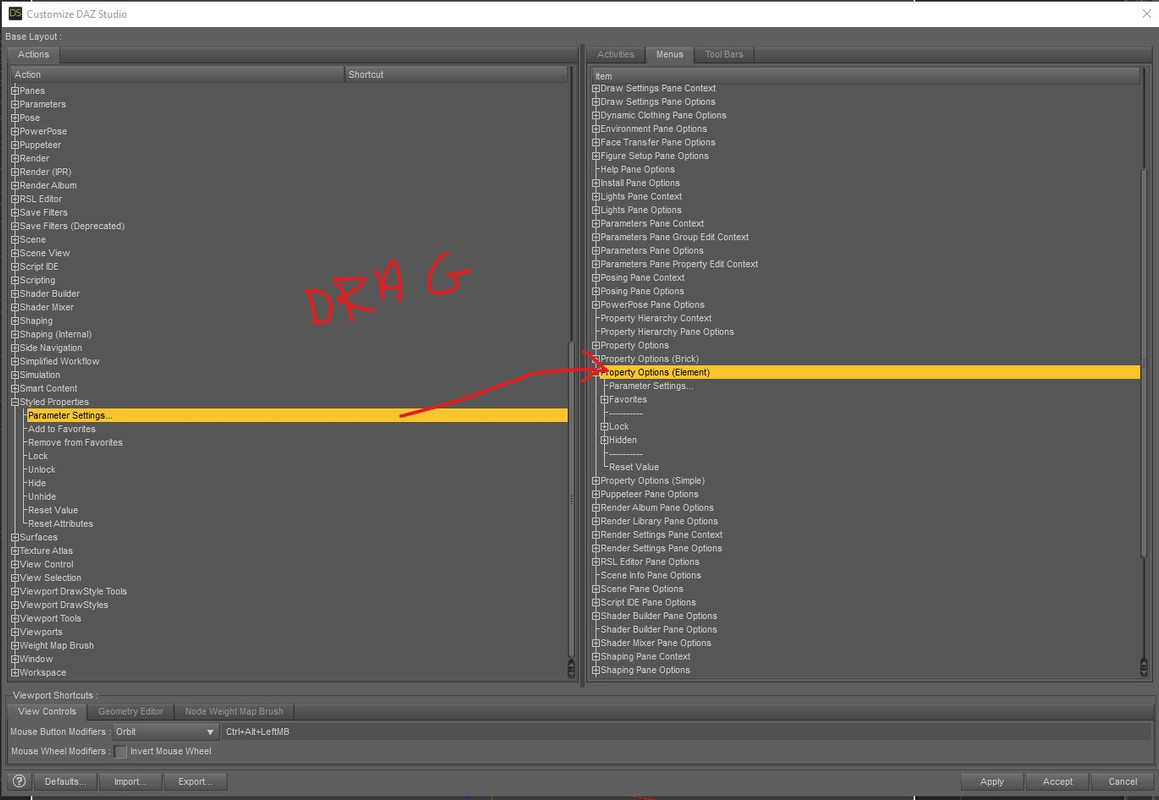Switch to Geometry Editor tab
Screen dimensions: 1159x800
click(131, 711)
